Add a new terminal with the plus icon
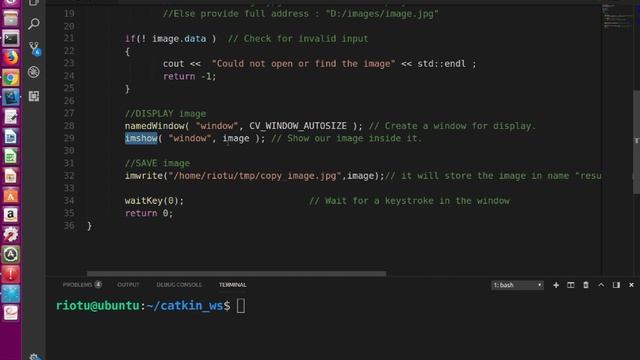This screenshot has width=640, height=360. (x=556, y=285)
